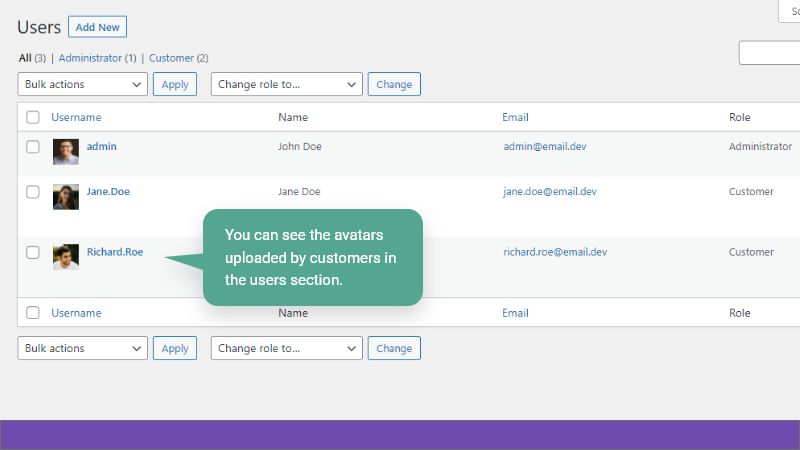
Task: Click Richard.Roe's avatar image
Action: coord(66,257)
